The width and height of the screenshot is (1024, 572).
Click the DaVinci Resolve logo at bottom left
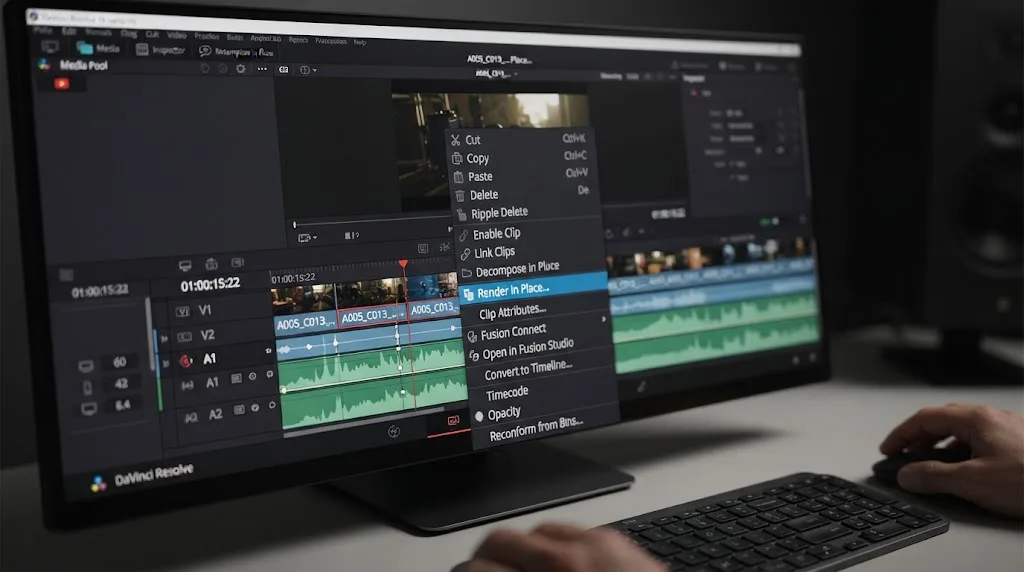tap(99, 484)
